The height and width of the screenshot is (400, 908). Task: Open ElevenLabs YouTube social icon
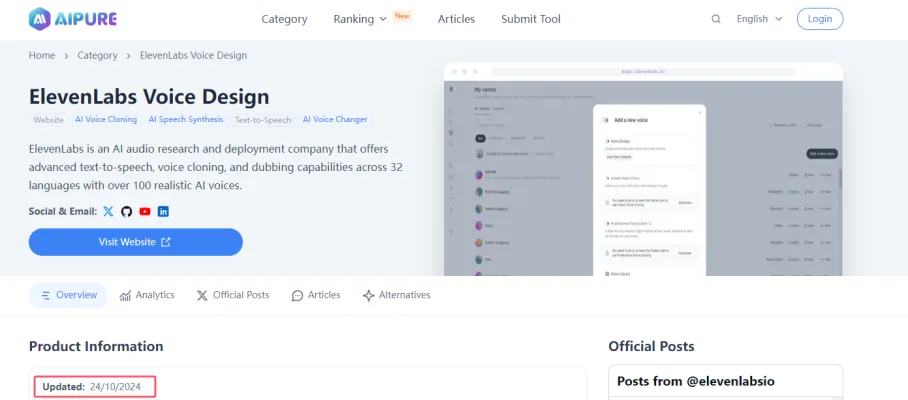tap(145, 211)
